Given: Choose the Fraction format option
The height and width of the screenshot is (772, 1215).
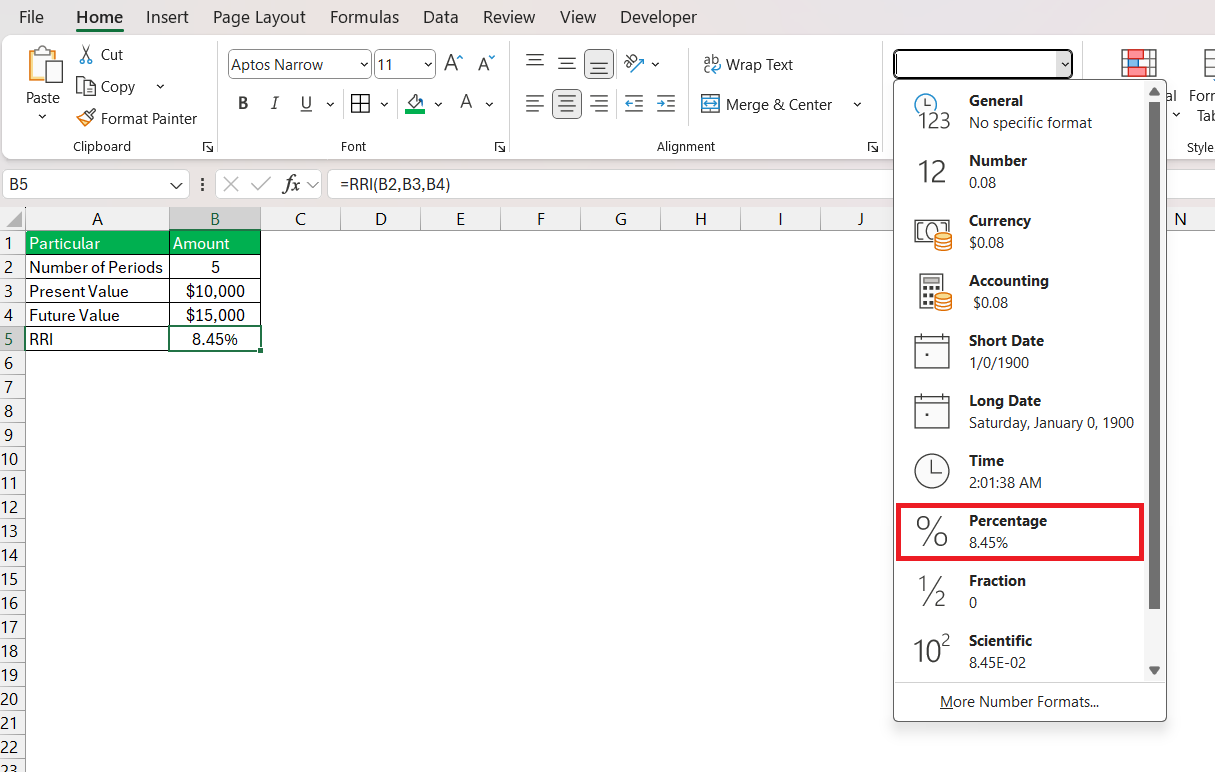Looking at the screenshot, I should coord(1020,592).
